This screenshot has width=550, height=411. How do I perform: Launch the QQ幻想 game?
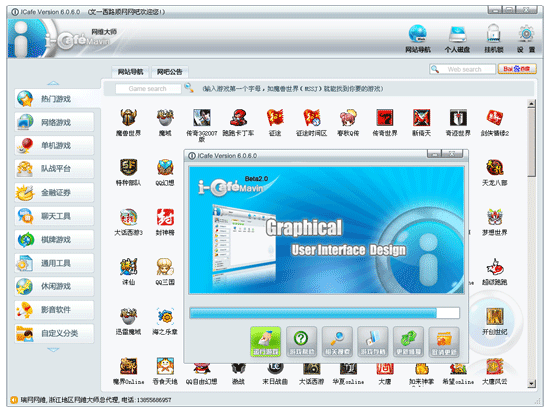[165, 167]
